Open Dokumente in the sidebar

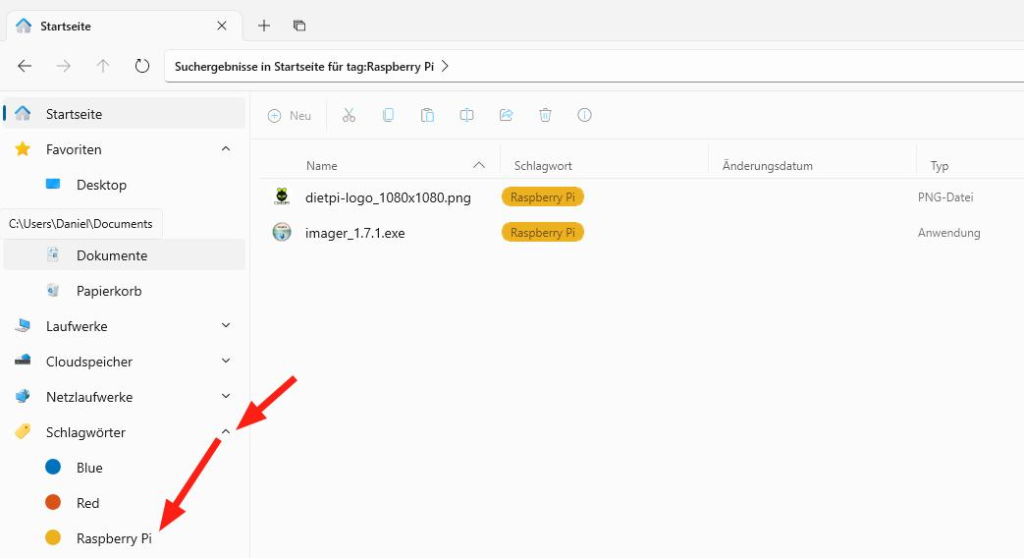coord(124,255)
